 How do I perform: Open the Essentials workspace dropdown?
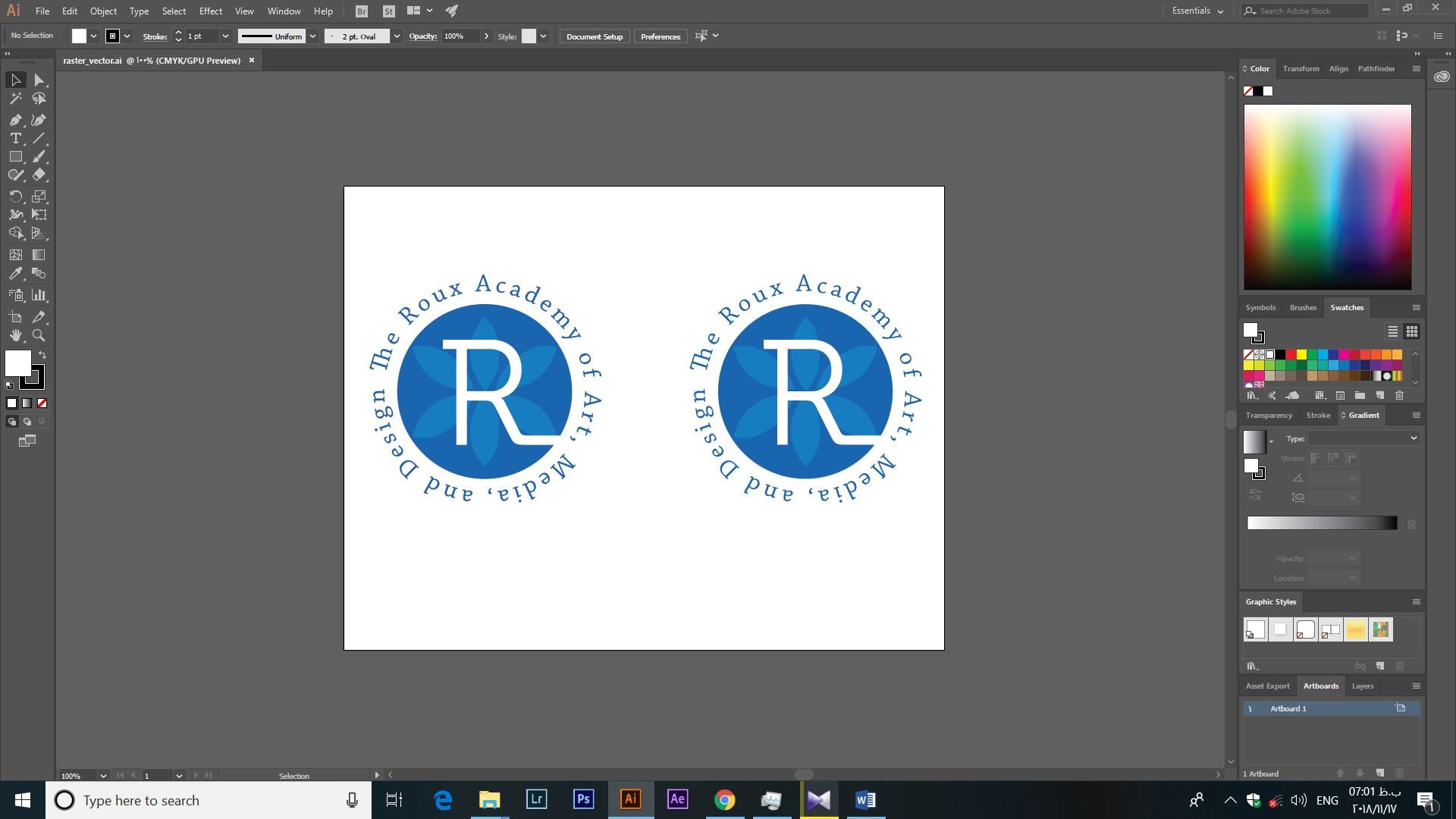[x=1197, y=11]
